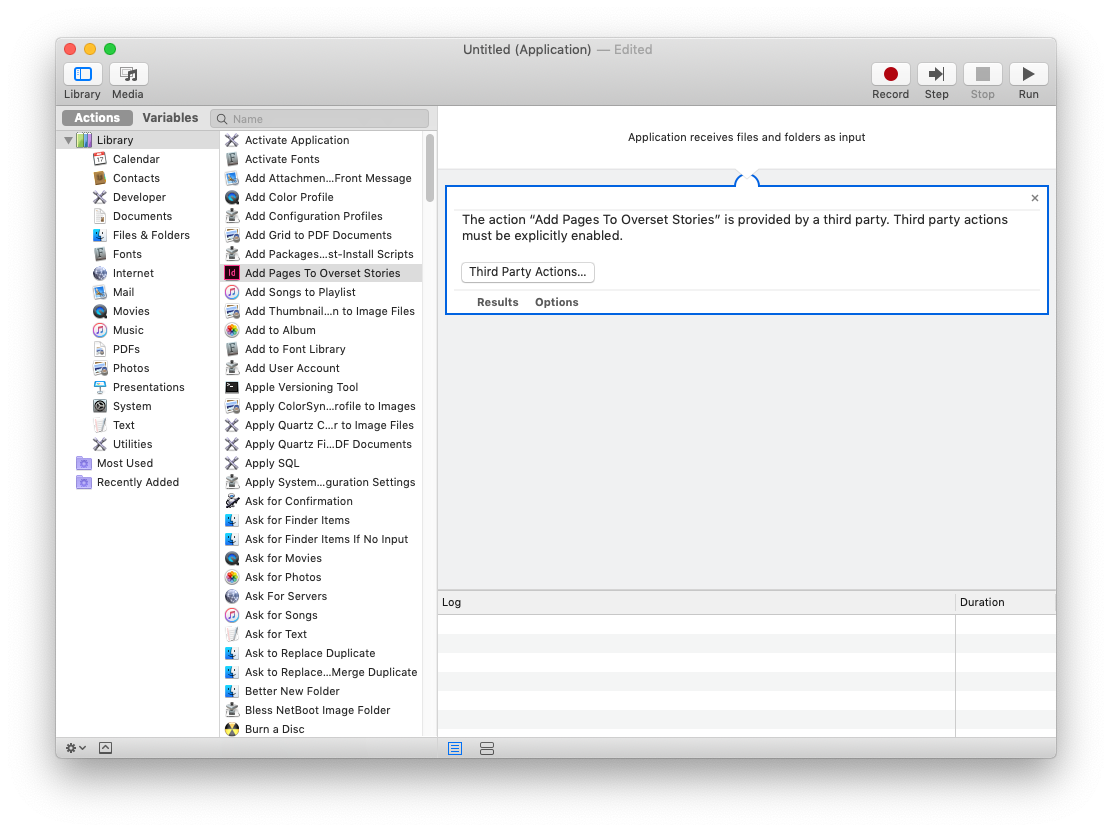Open the gear action menu at bottom left
The width and height of the screenshot is (1112, 832).
point(75,748)
